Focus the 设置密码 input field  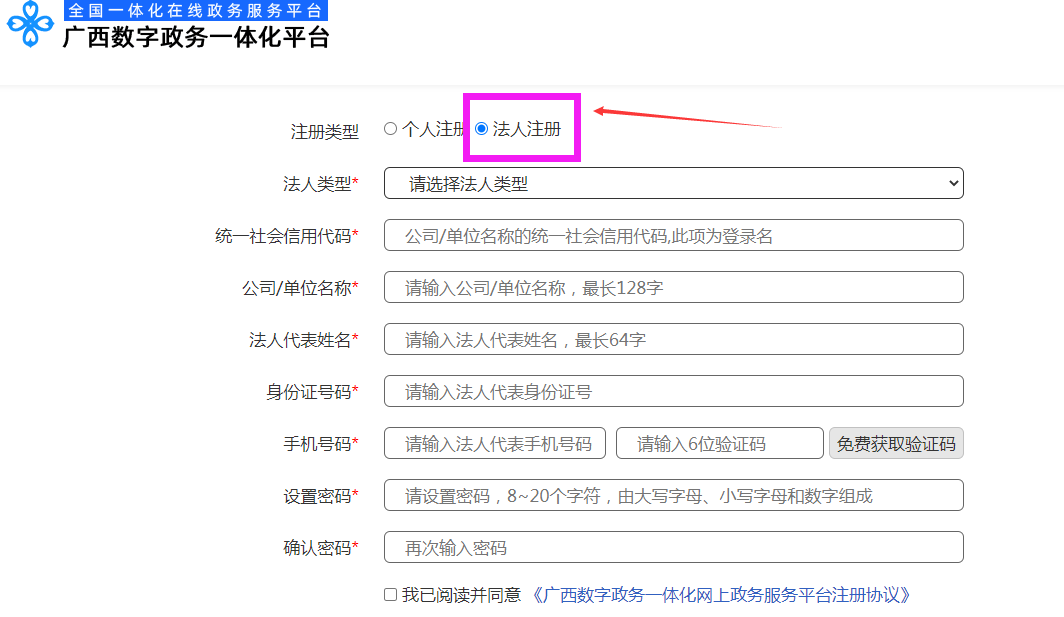(674, 495)
